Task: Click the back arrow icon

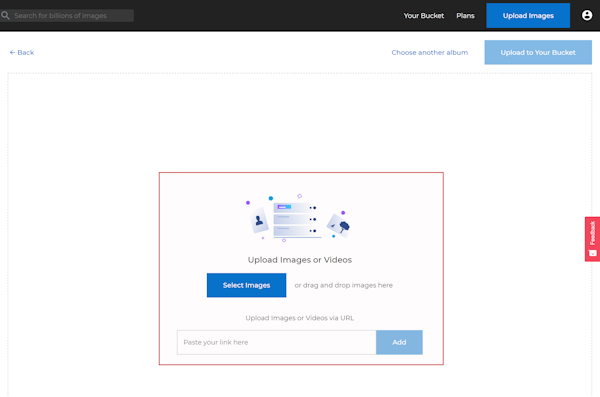Action: click(12, 52)
